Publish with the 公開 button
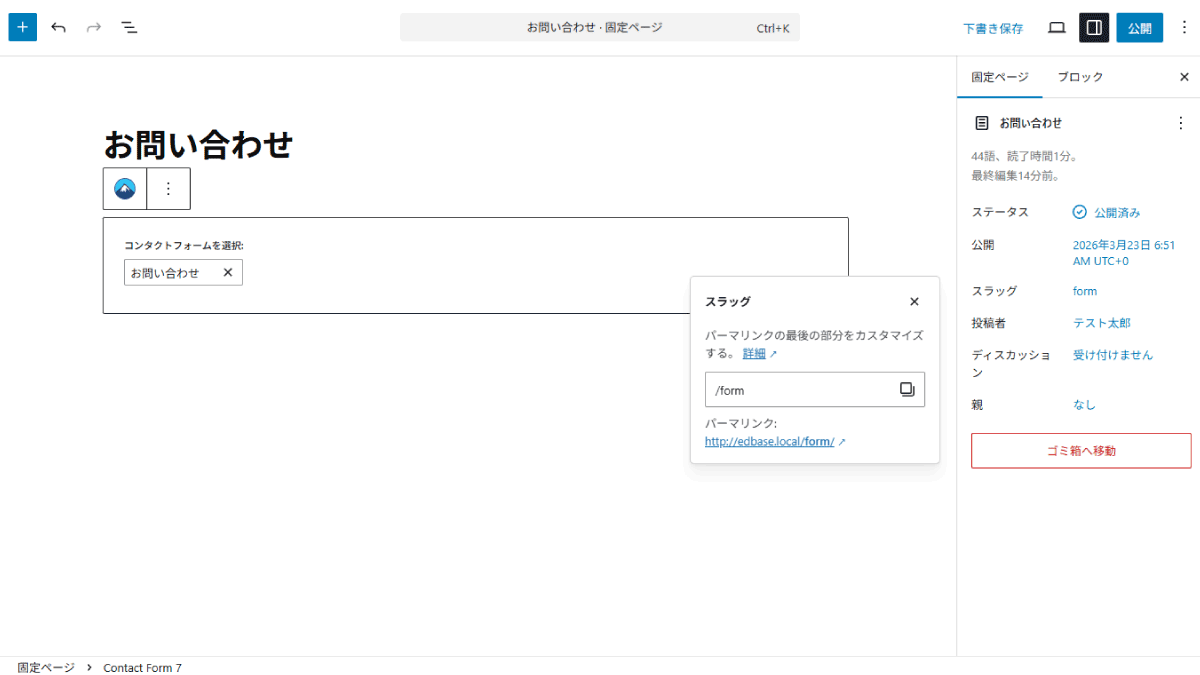Screen dimensions: 1200x675 [1139, 27]
